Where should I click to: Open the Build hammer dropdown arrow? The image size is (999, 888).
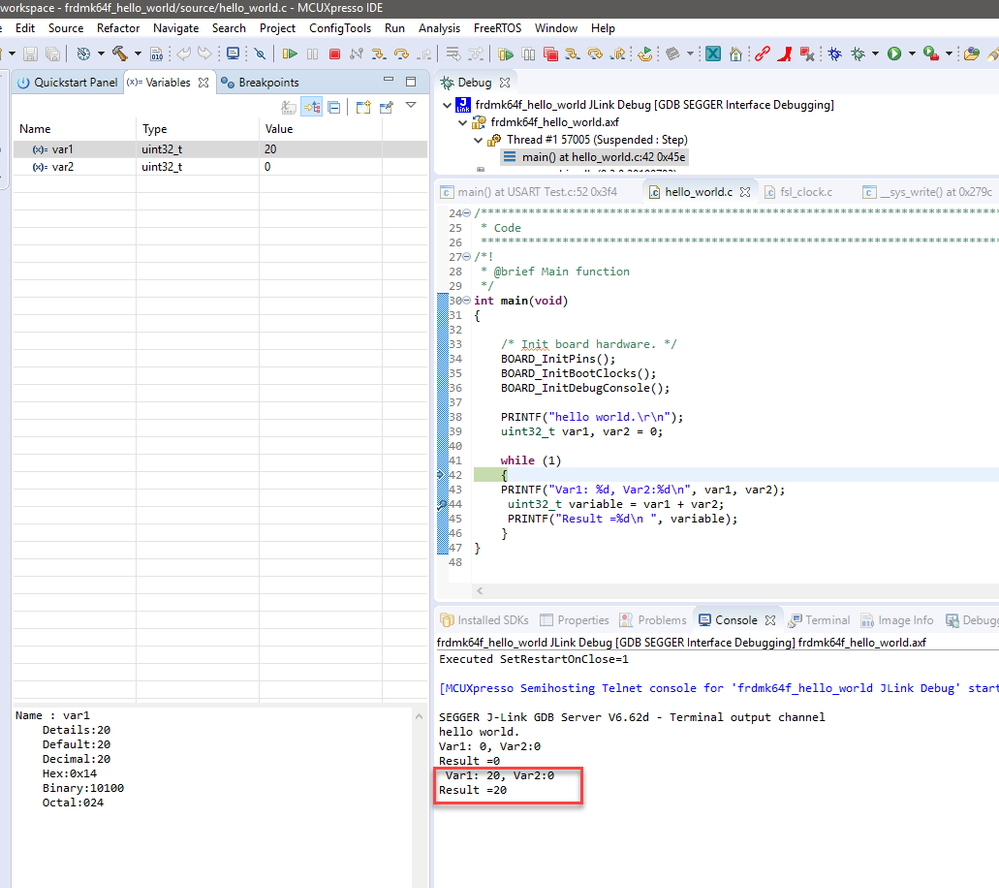(138, 54)
